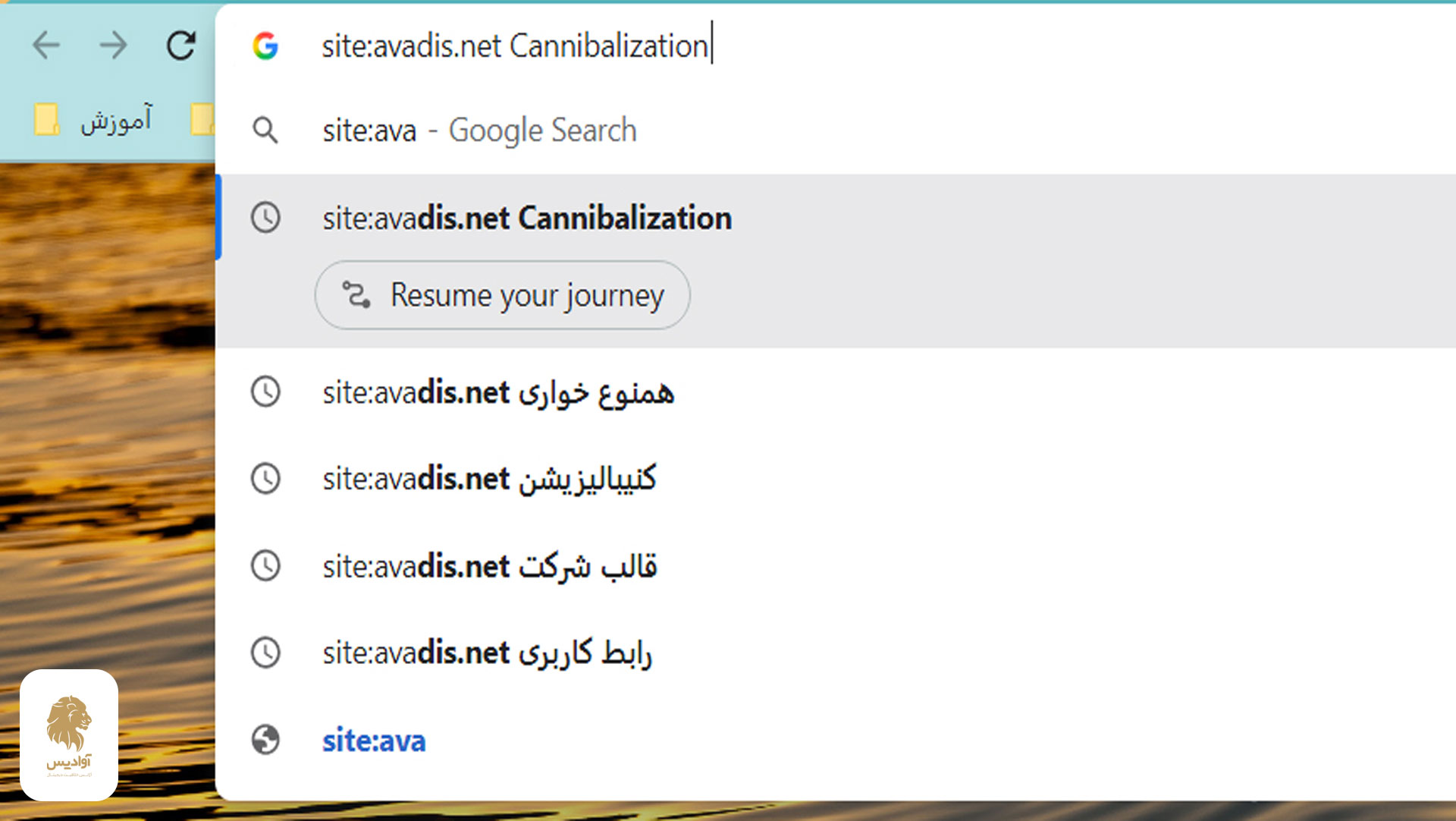
Task: Select the site:ava Google Search suggestion
Action: pos(479,131)
